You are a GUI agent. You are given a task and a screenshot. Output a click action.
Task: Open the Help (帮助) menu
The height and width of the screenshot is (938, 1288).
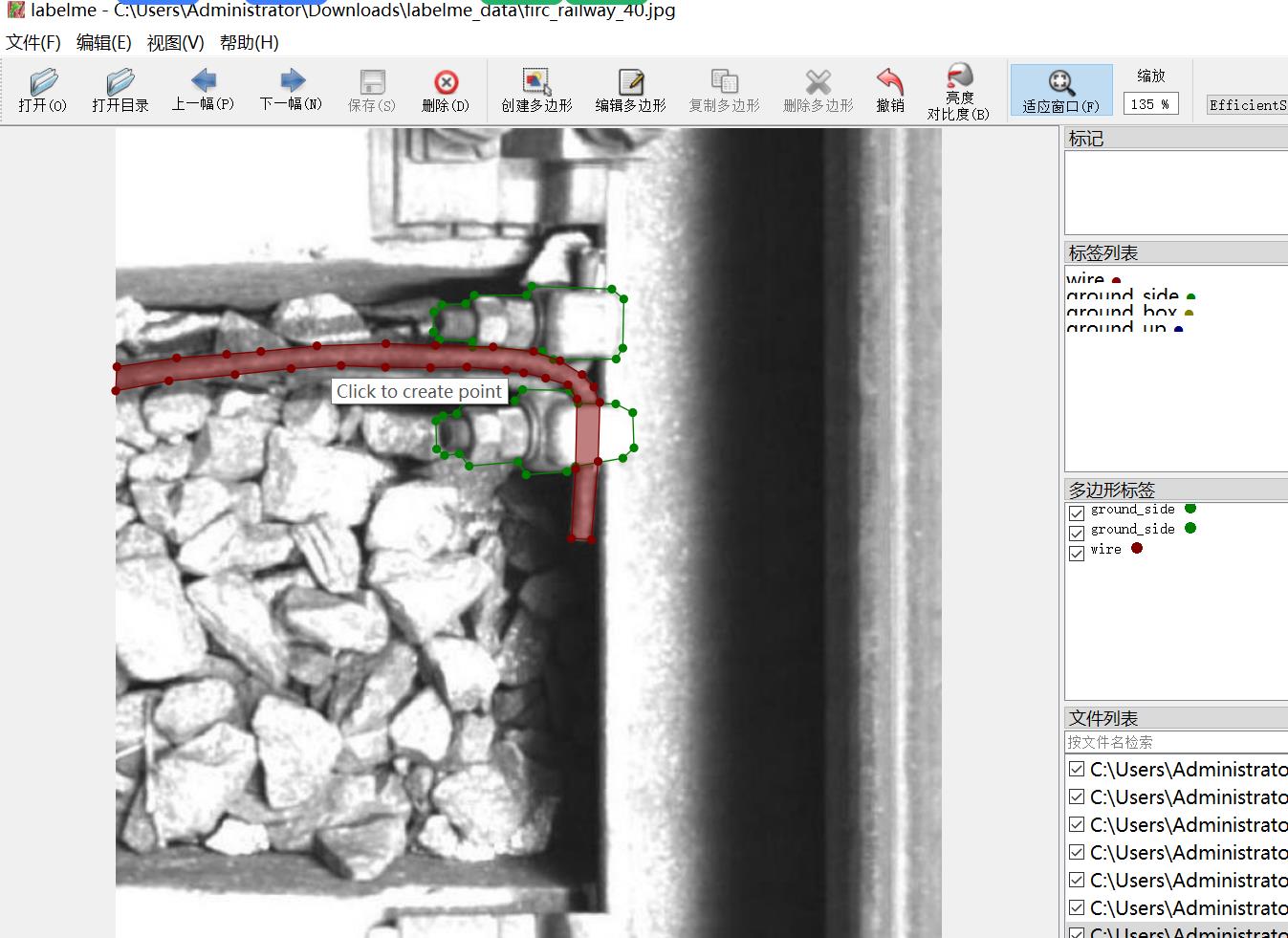(249, 43)
